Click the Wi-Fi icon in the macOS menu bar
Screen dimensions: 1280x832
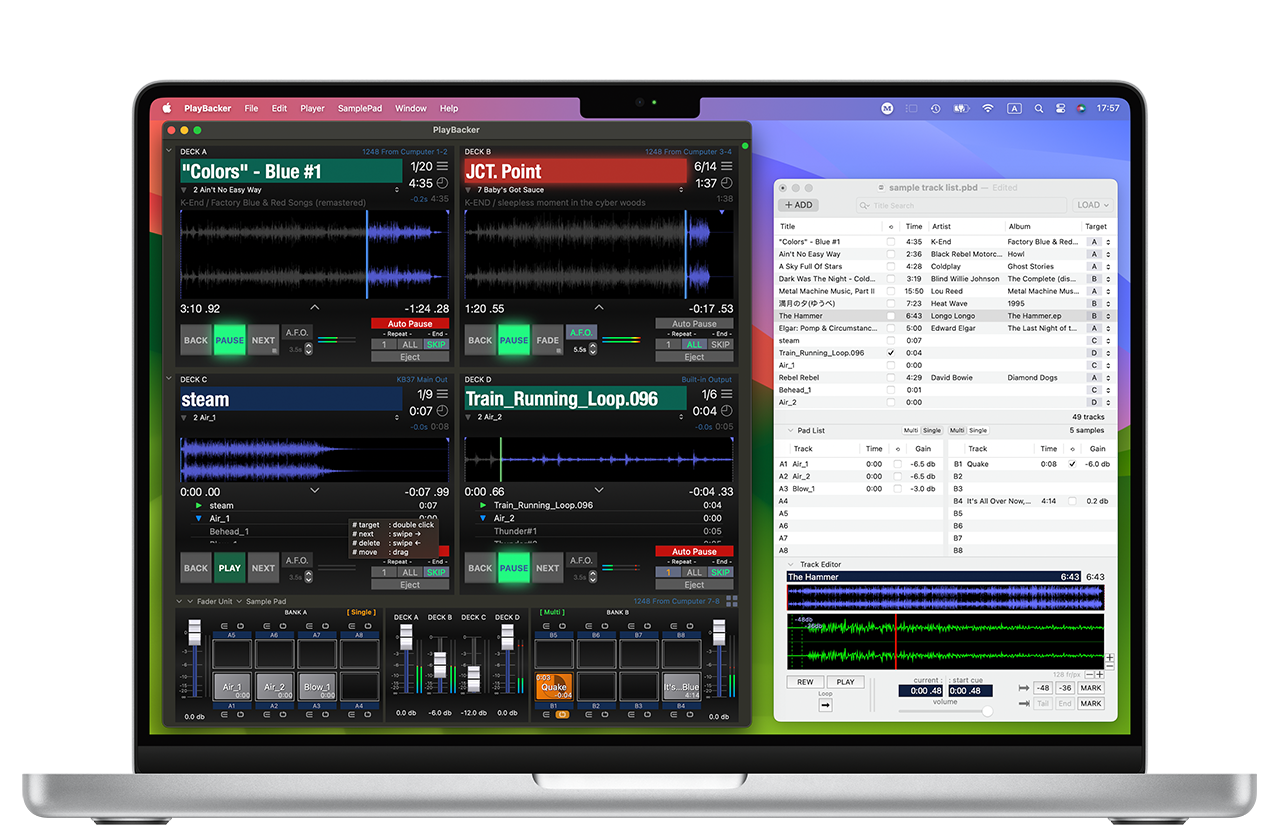click(988, 108)
